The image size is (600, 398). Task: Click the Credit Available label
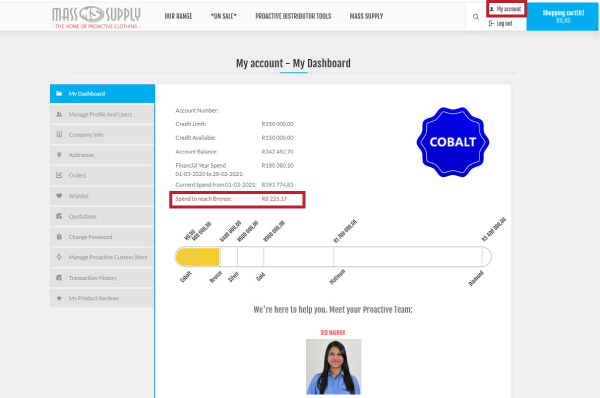pyautogui.click(x=196, y=138)
